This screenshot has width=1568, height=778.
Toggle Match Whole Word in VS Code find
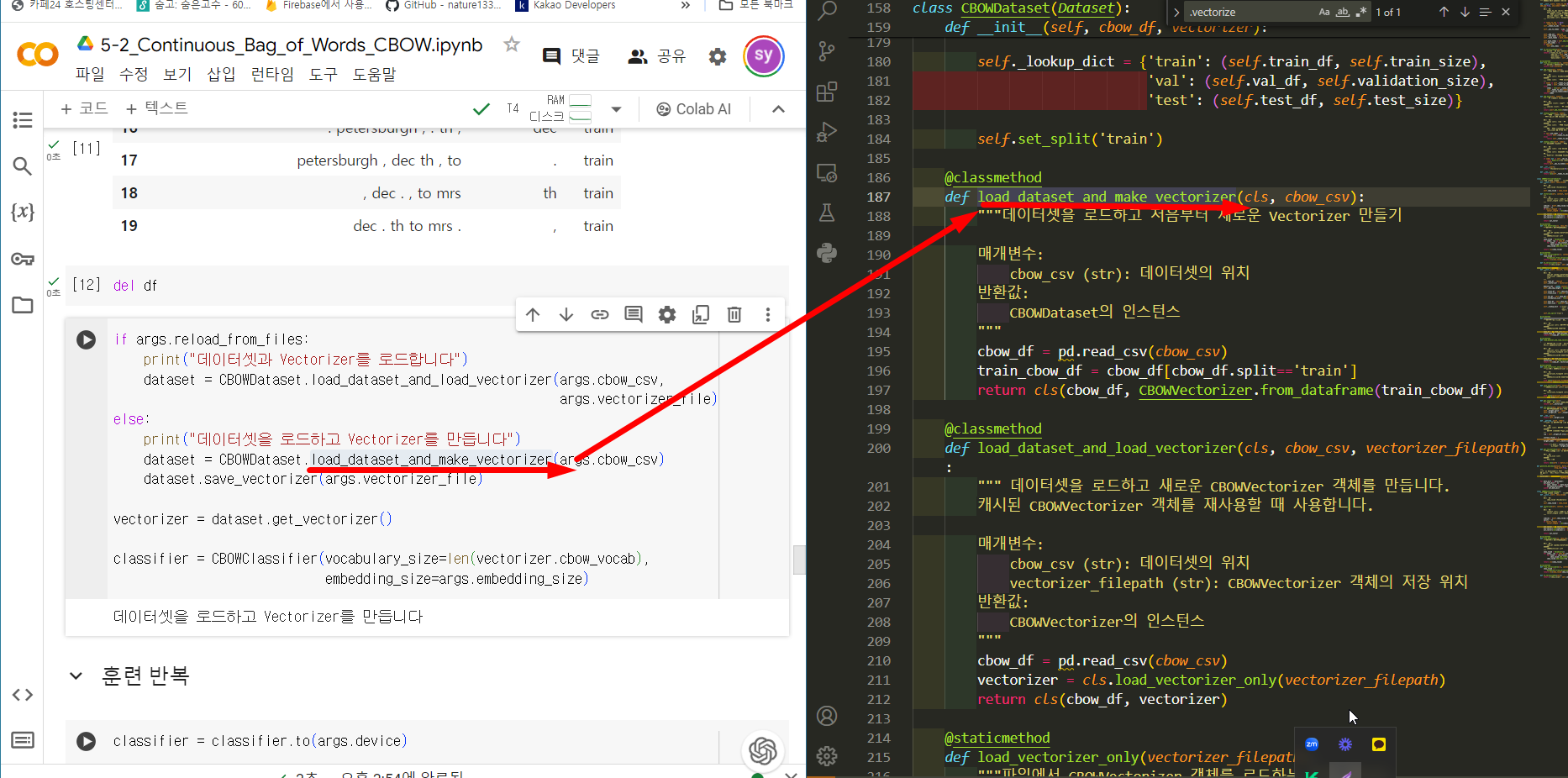pyautogui.click(x=1343, y=12)
